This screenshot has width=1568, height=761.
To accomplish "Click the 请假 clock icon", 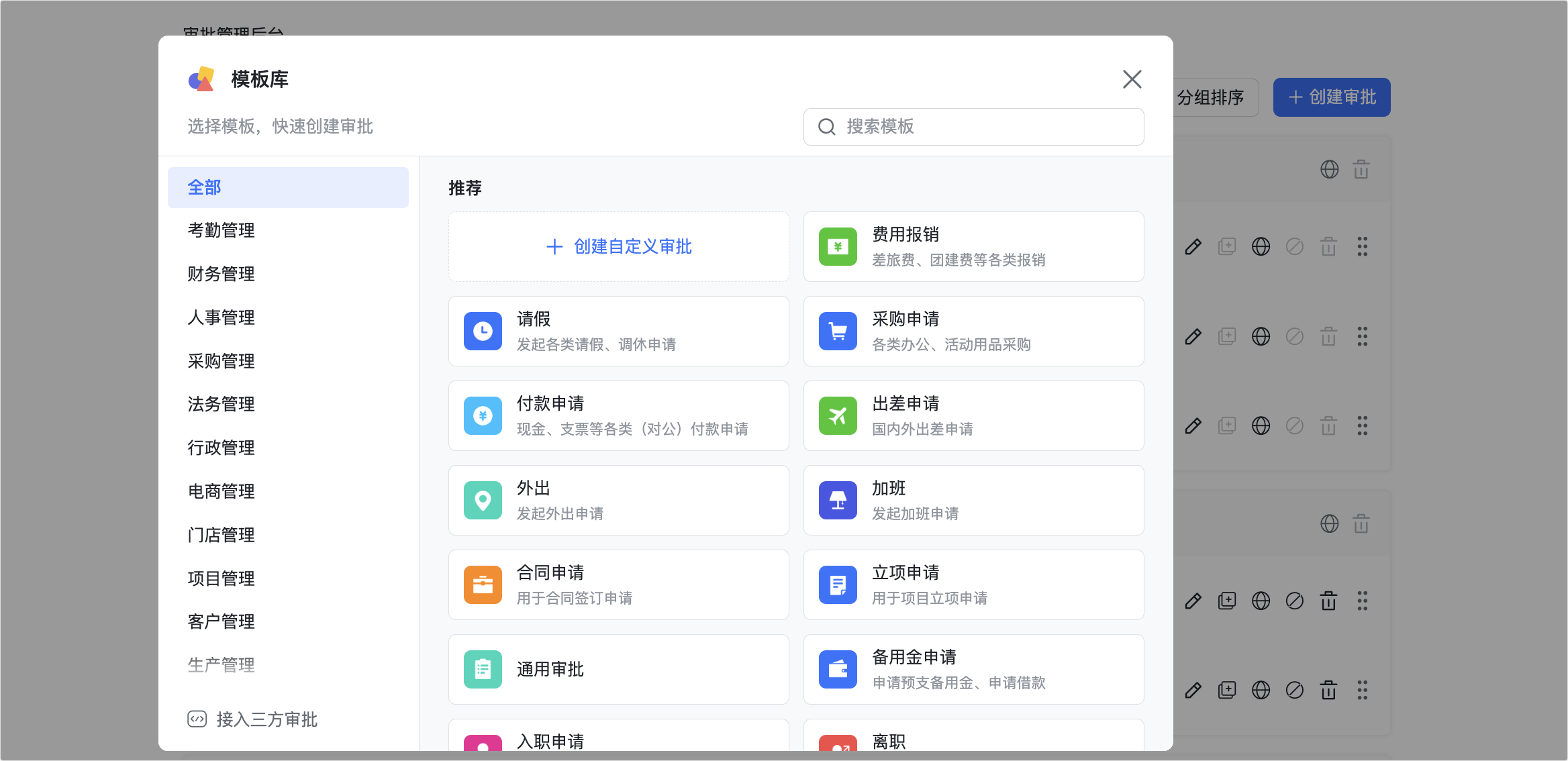I will click(483, 331).
